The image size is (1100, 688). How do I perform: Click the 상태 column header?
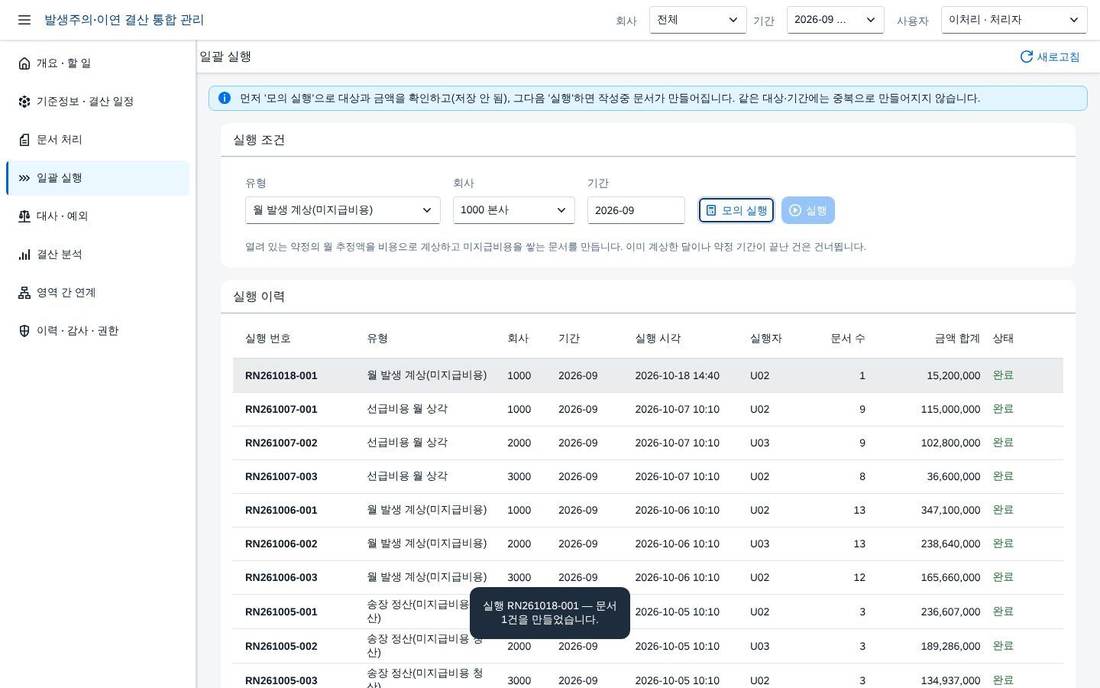click(1002, 339)
